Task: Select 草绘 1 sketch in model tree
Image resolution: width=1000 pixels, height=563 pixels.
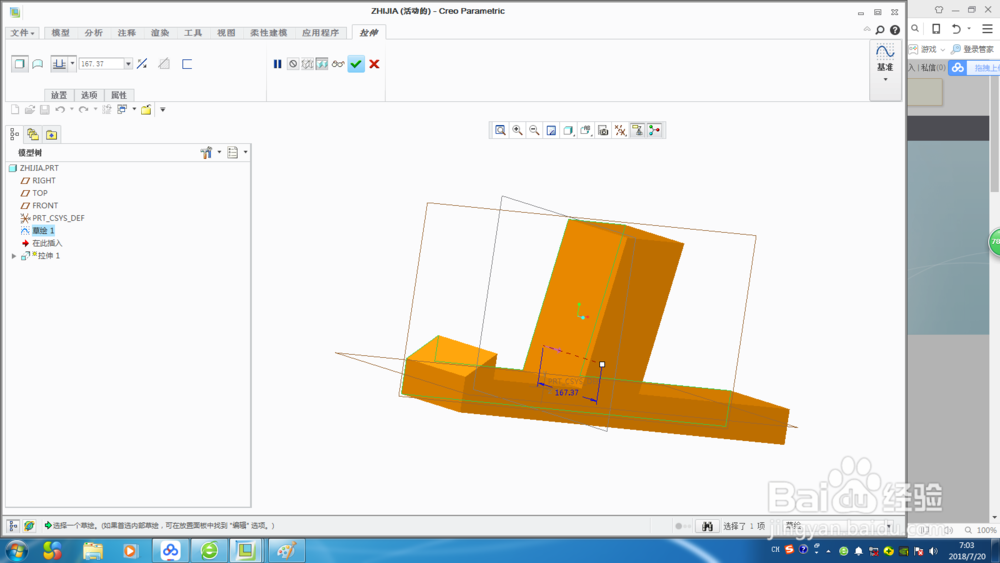Action: tap(43, 230)
